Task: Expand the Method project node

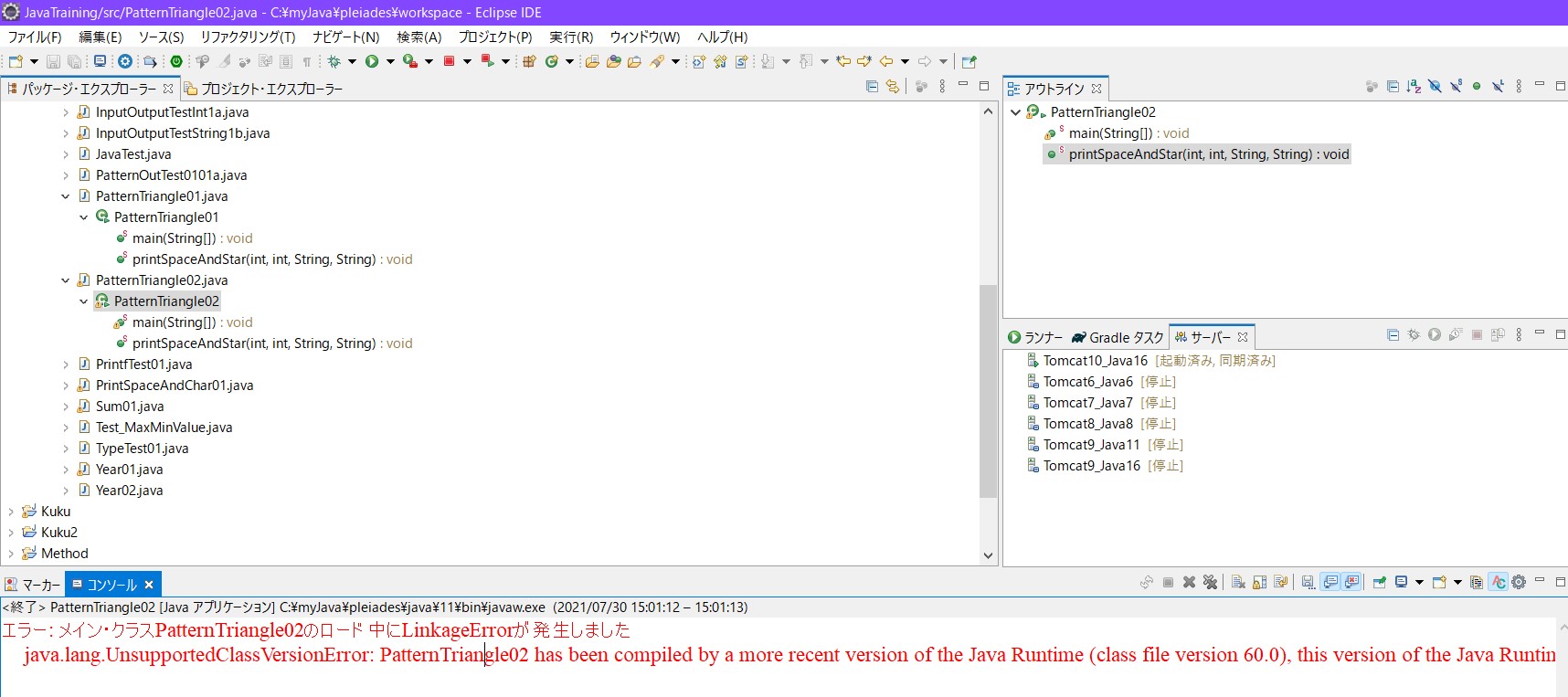Action: 10,554
